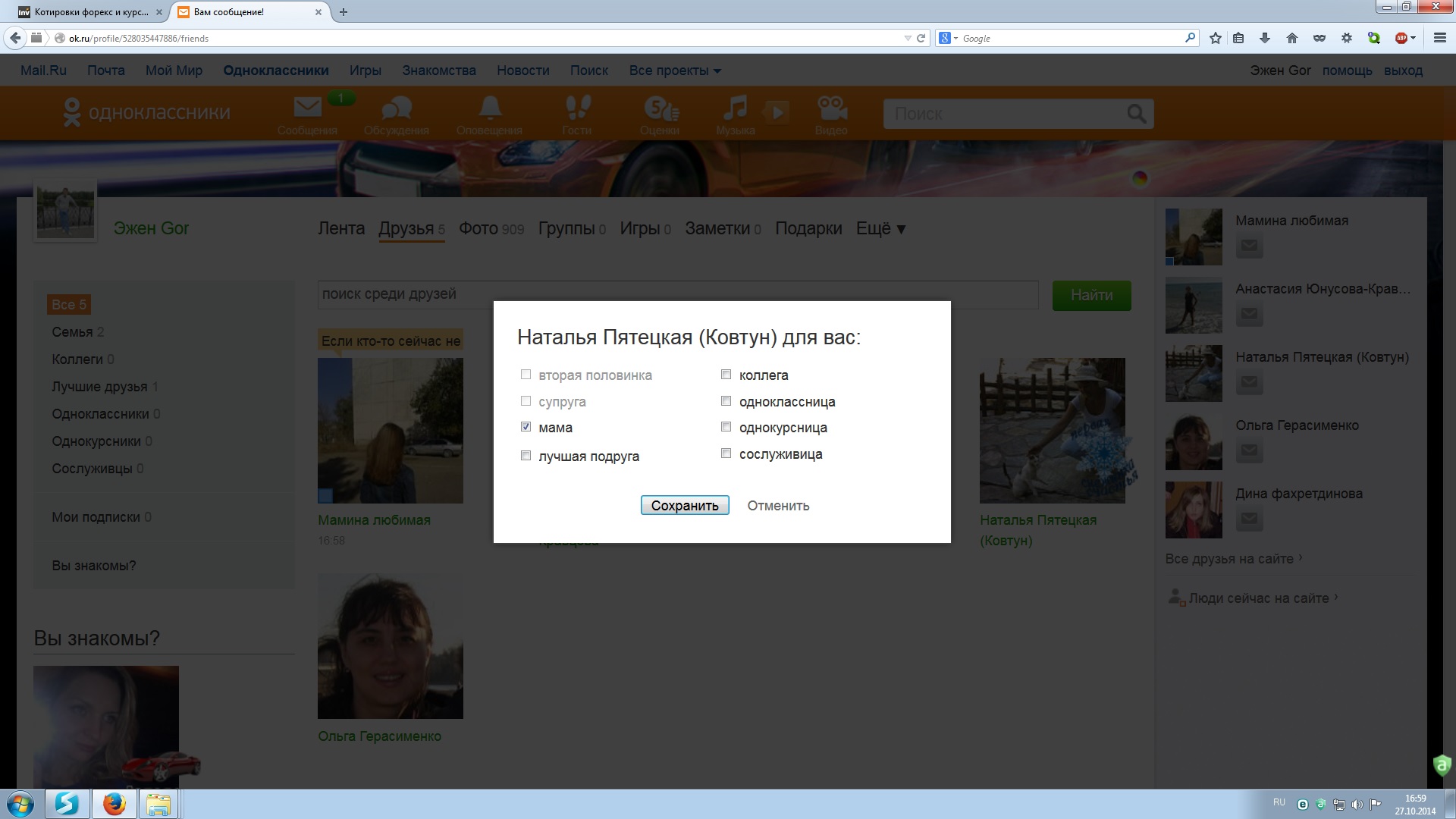Open the Почта link

tap(106, 71)
